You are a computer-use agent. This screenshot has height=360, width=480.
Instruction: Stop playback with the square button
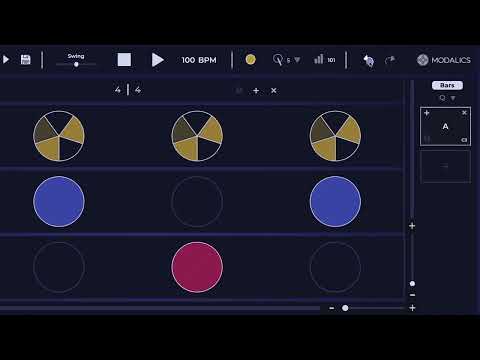(124, 60)
